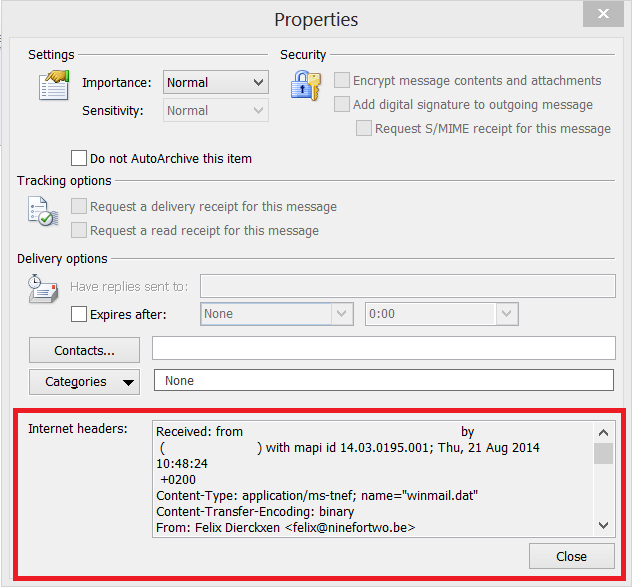
Task: Close the Properties dialog with the X
Action: click(x=603, y=14)
